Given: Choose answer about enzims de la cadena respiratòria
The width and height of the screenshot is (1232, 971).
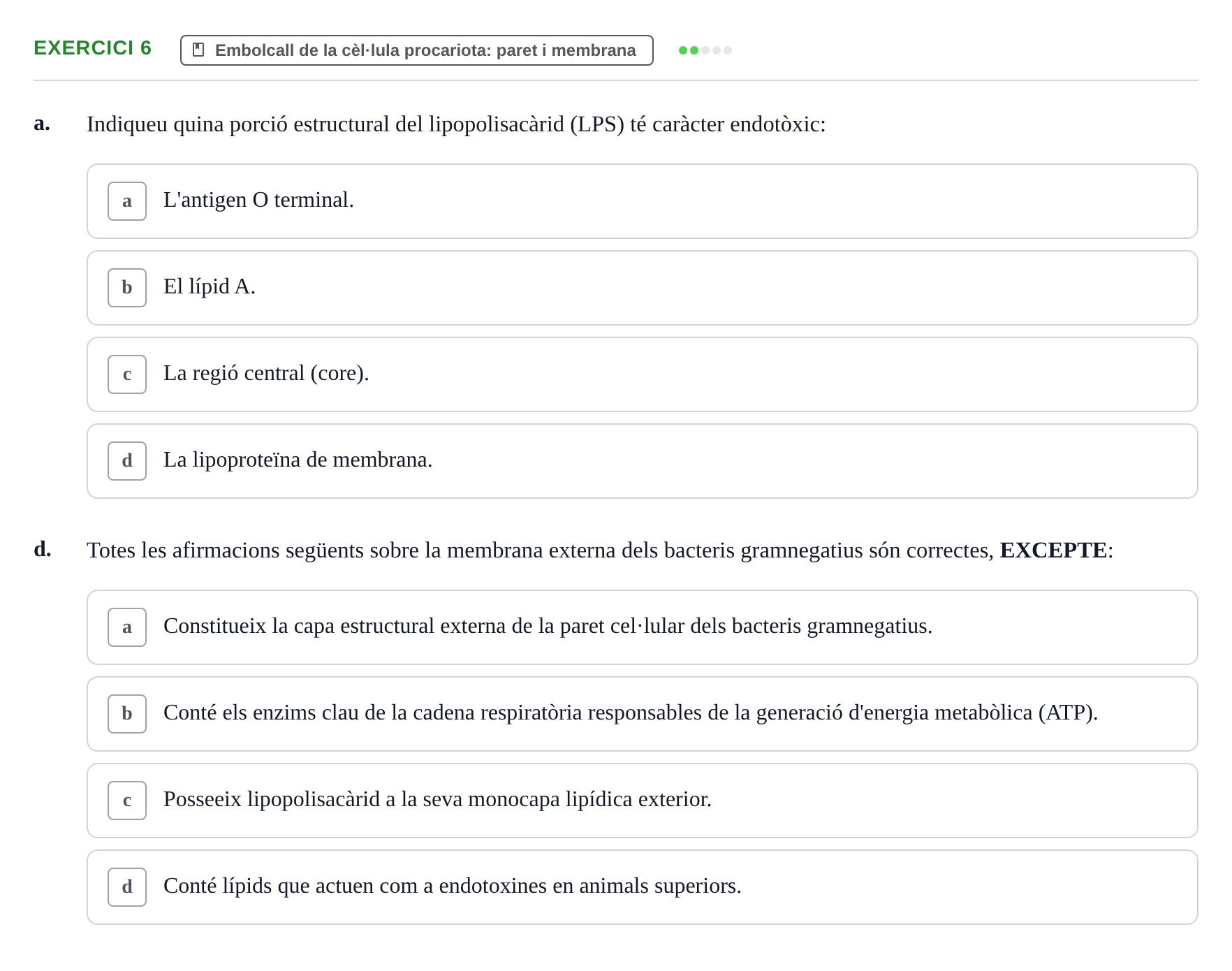Looking at the screenshot, I should [x=643, y=714].
